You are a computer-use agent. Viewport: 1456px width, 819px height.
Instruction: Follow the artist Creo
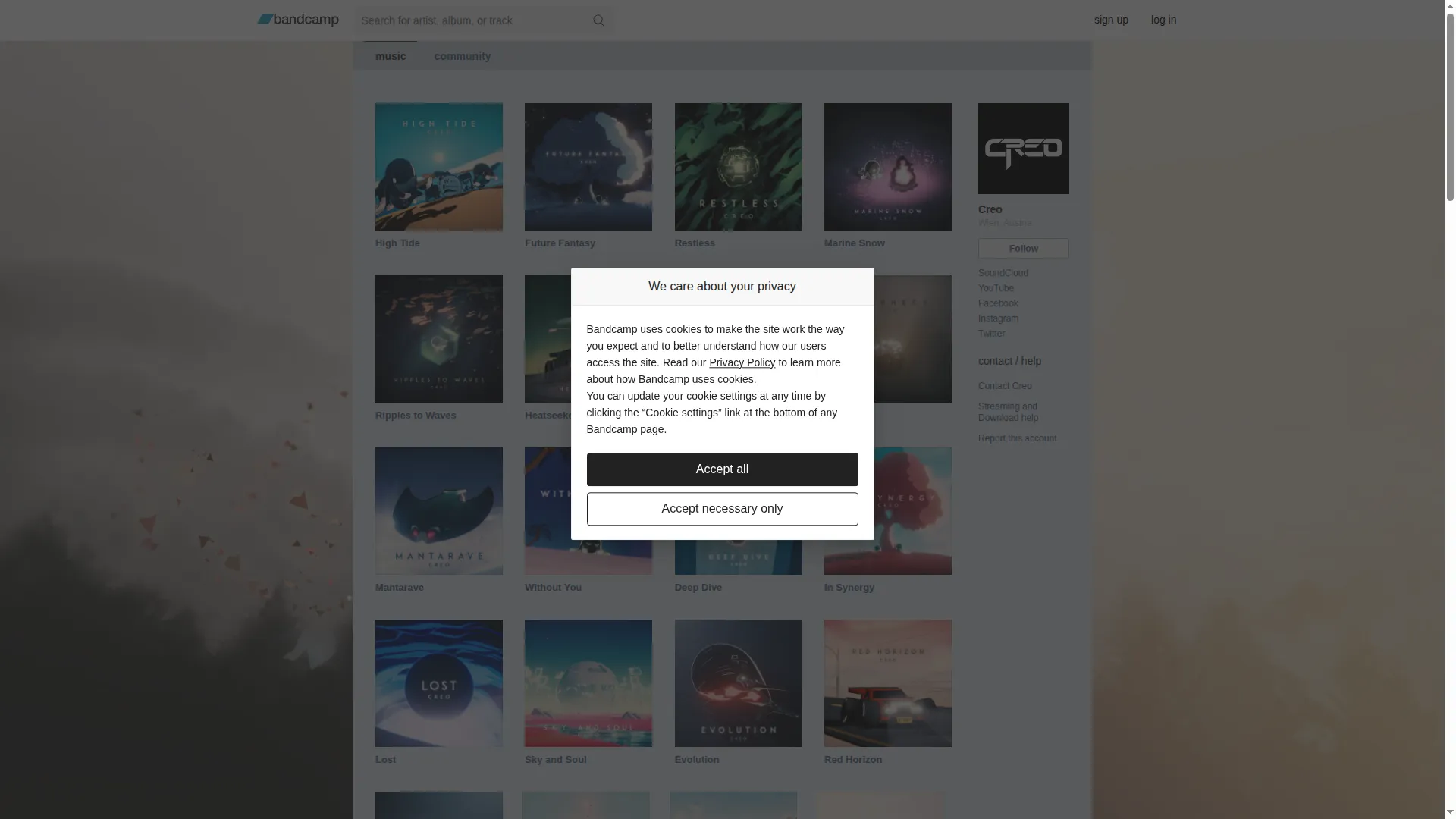[1024, 249]
